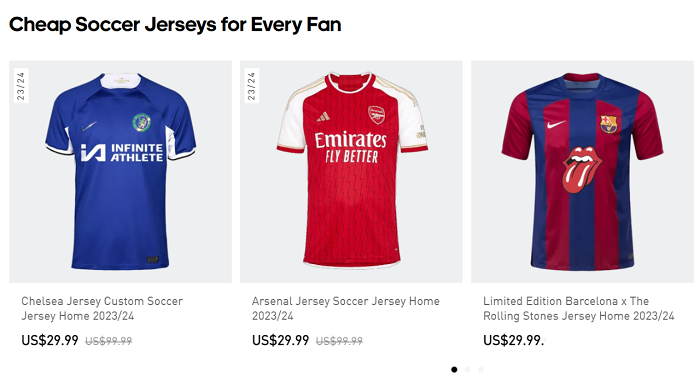Click the Arsenal jersey US$29.99 price
The image size is (700, 381).
coord(280,340)
